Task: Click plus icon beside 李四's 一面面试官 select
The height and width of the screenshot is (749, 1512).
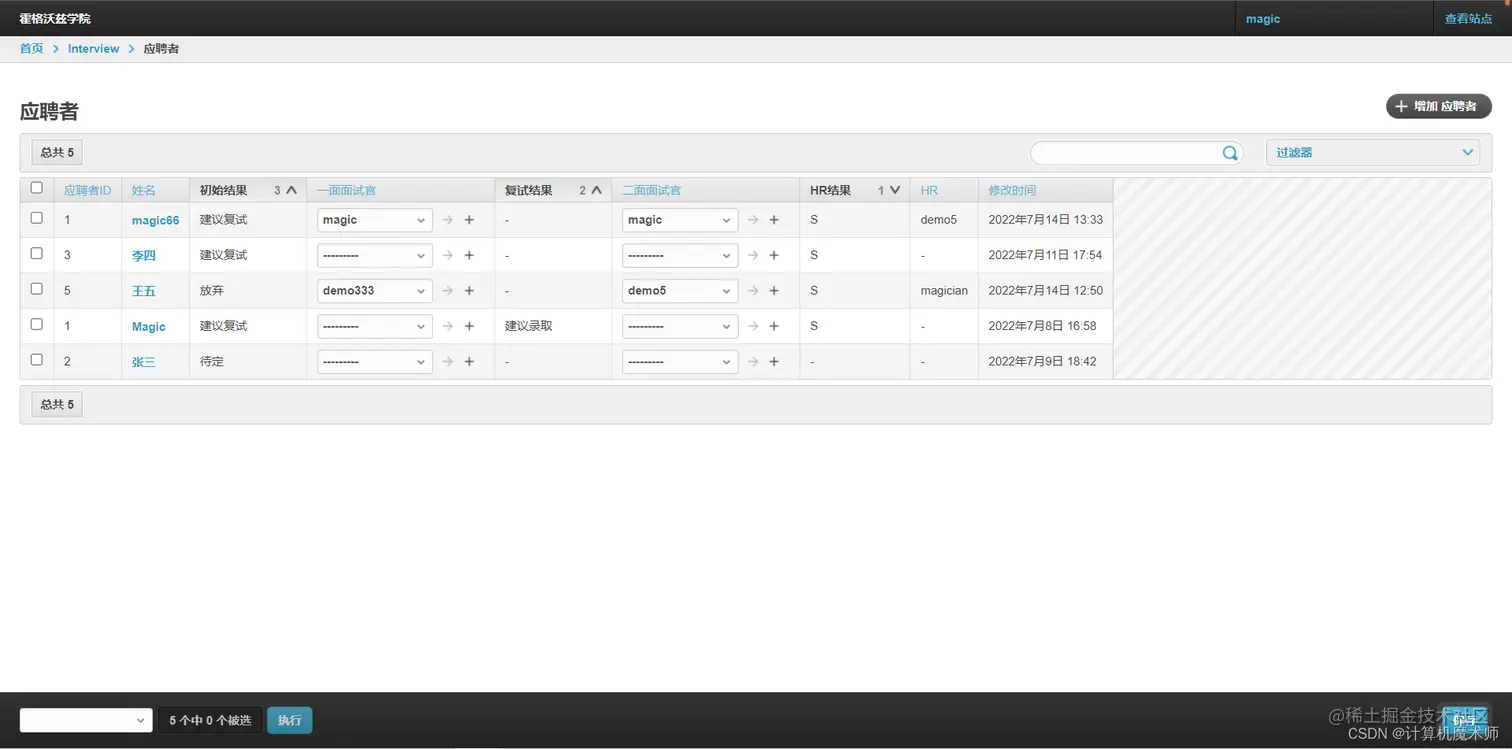Action: tap(469, 255)
